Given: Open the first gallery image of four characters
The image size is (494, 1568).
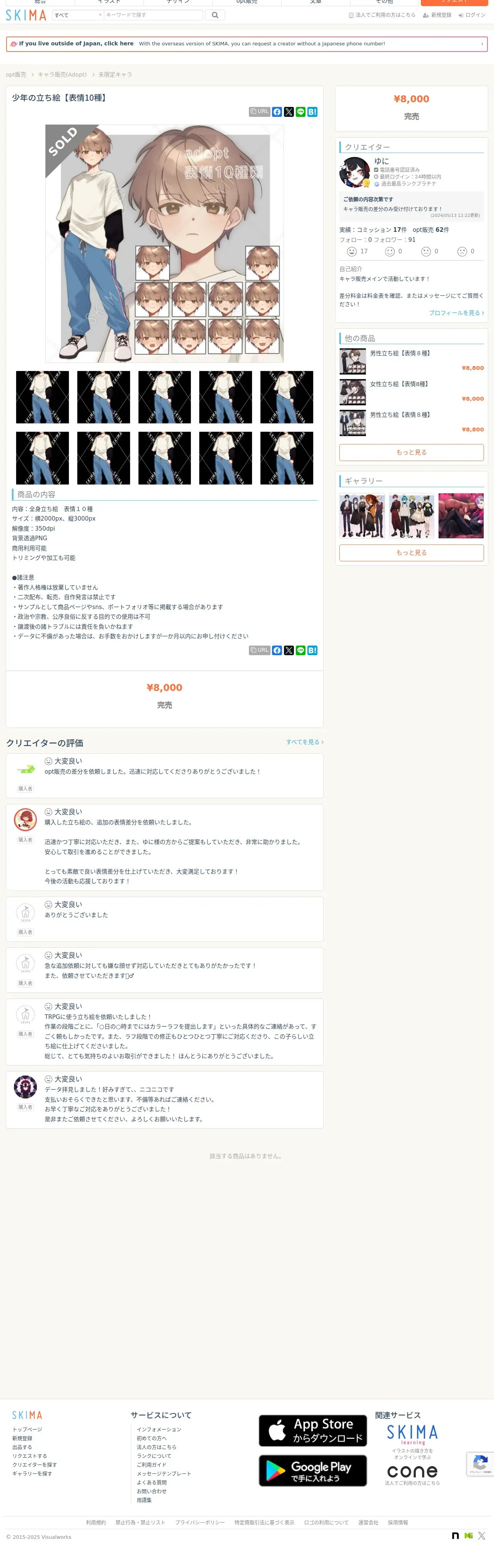Looking at the screenshot, I should pos(362,516).
